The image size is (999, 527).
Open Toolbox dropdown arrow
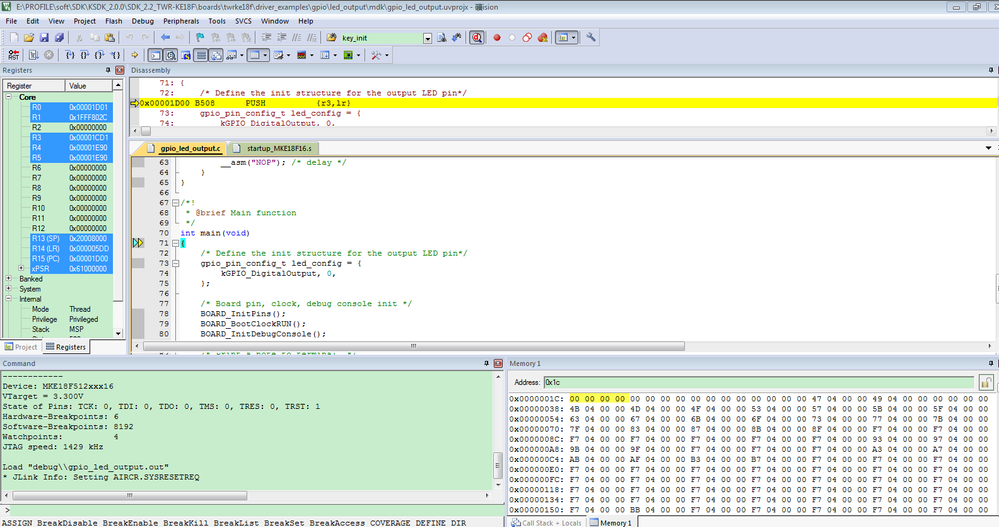pos(387,55)
